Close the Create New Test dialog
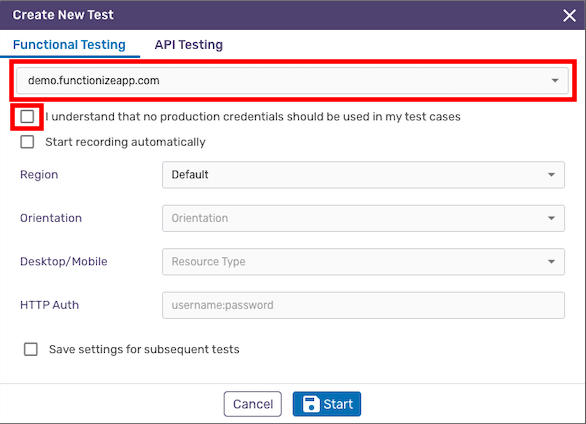 [570, 15]
